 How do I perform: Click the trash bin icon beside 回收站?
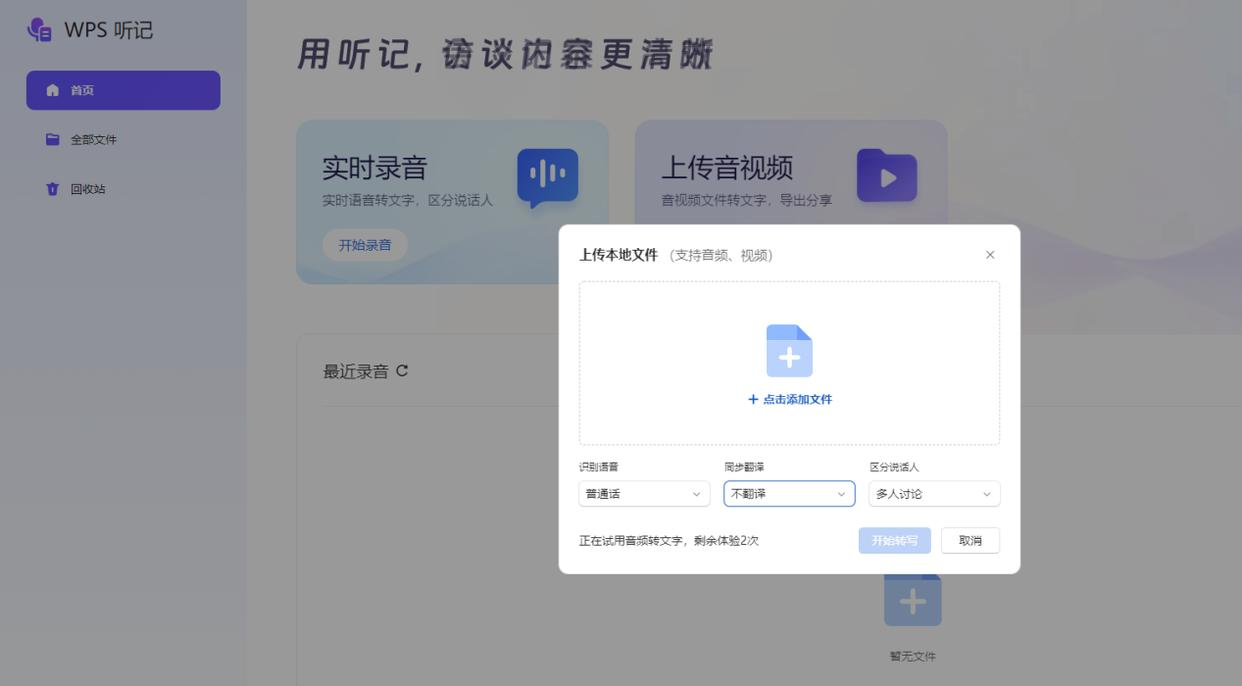coord(53,189)
